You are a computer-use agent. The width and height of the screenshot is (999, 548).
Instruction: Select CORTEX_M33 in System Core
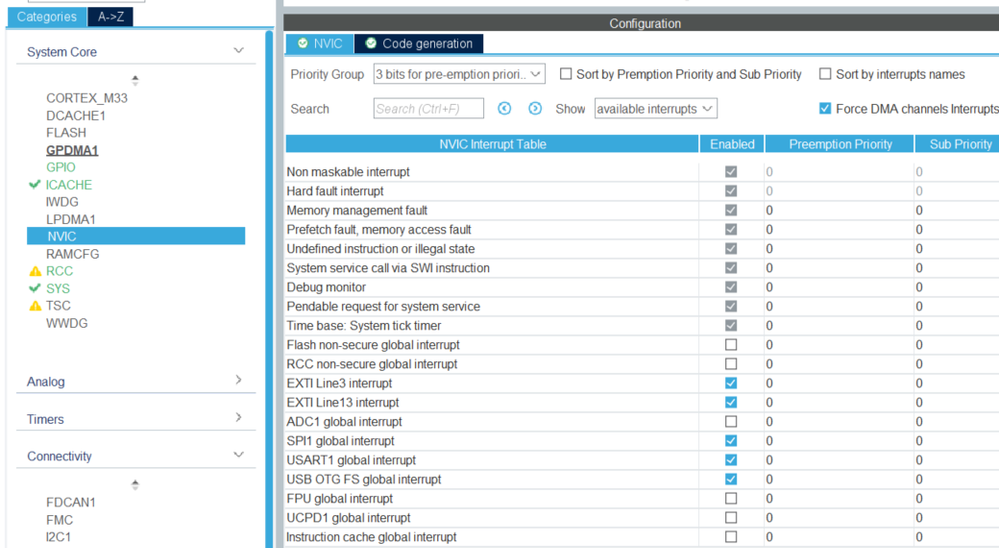87,98
